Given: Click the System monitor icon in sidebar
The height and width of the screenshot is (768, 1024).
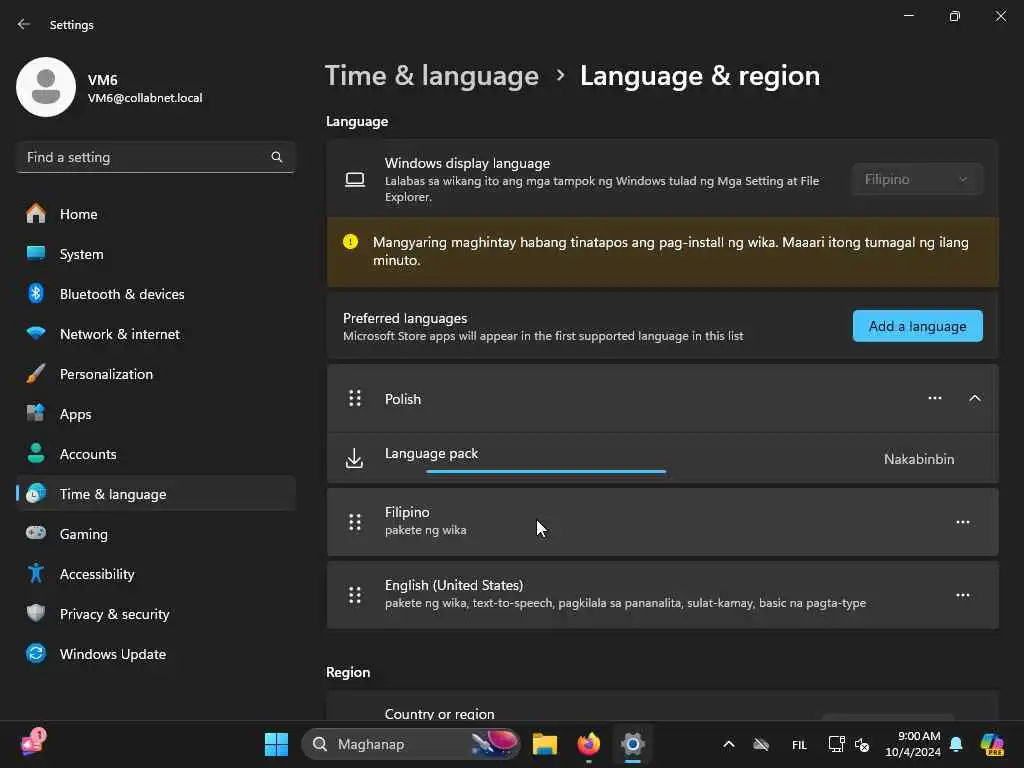Looking at the screenshot, I should point(36,253).
